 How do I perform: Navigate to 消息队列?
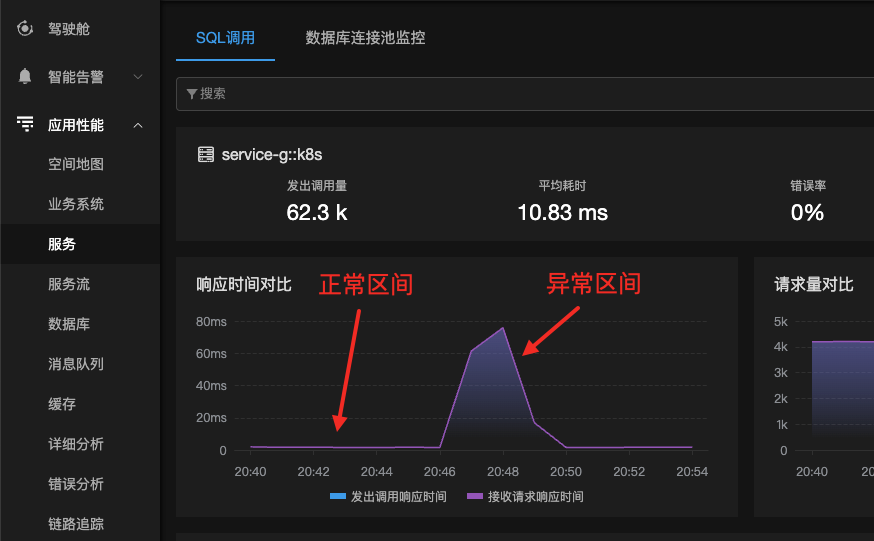pos(76,364)
